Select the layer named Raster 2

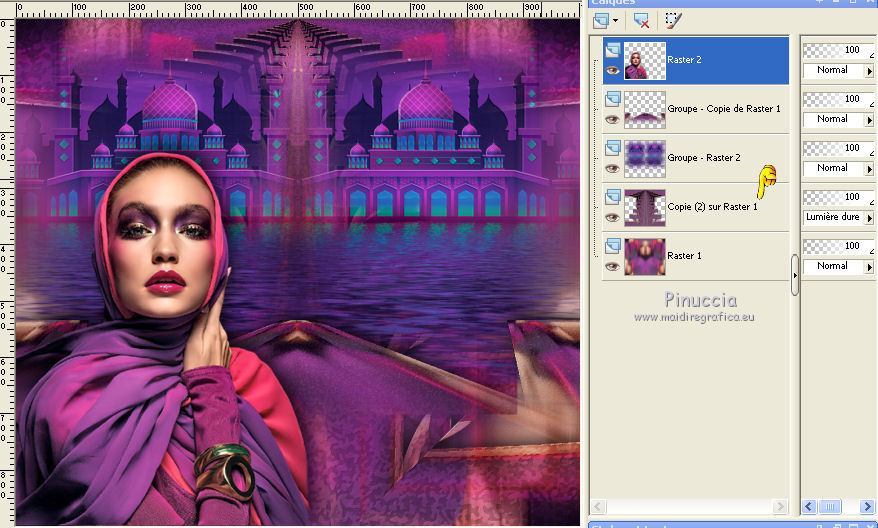coord(684,59)
